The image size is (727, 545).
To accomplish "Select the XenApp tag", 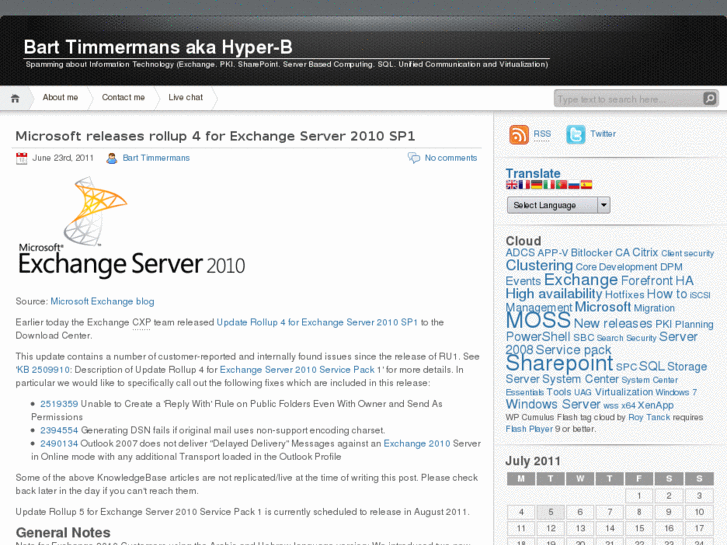I will (x=656, y=405).
